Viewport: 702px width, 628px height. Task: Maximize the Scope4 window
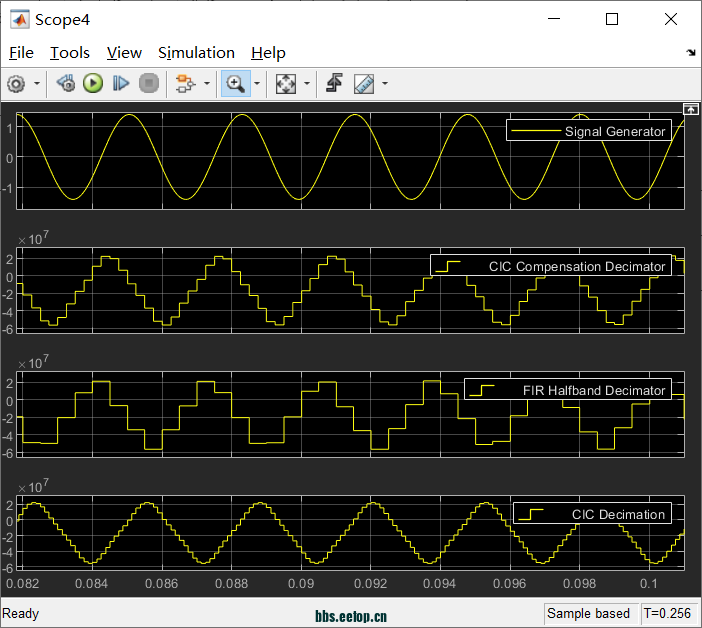click(x=612, y=19)
